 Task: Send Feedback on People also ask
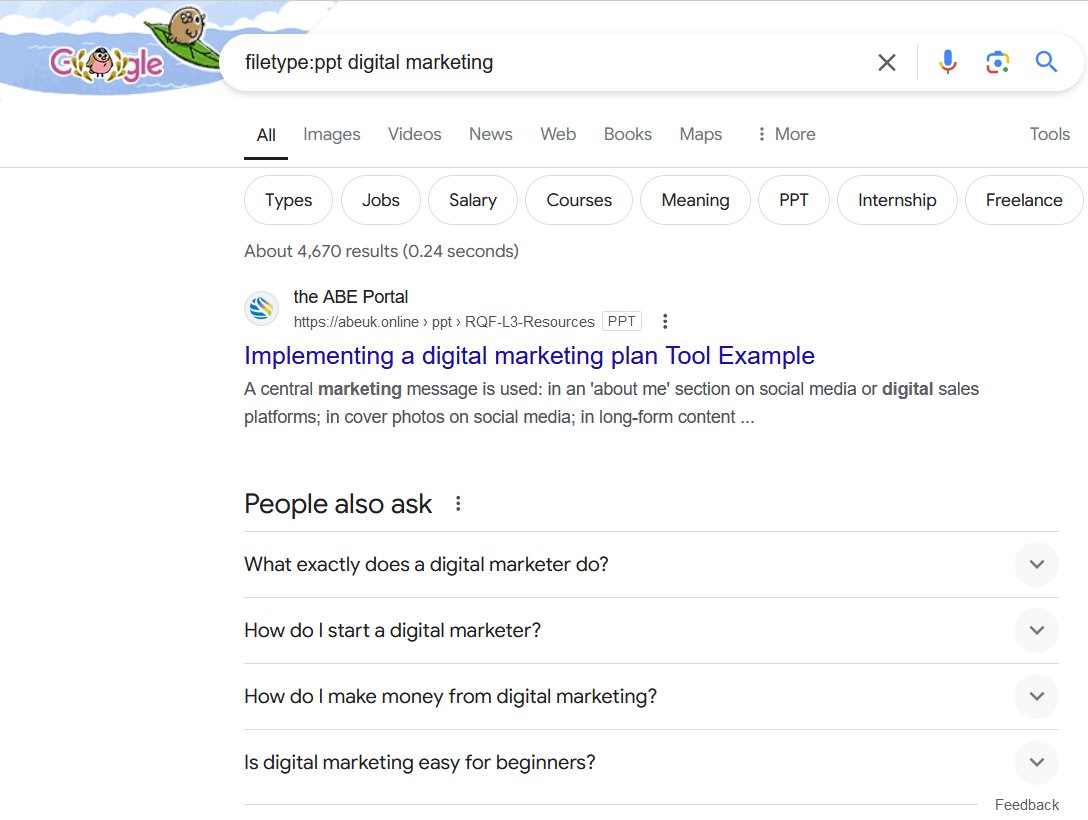pos(1026,804)
